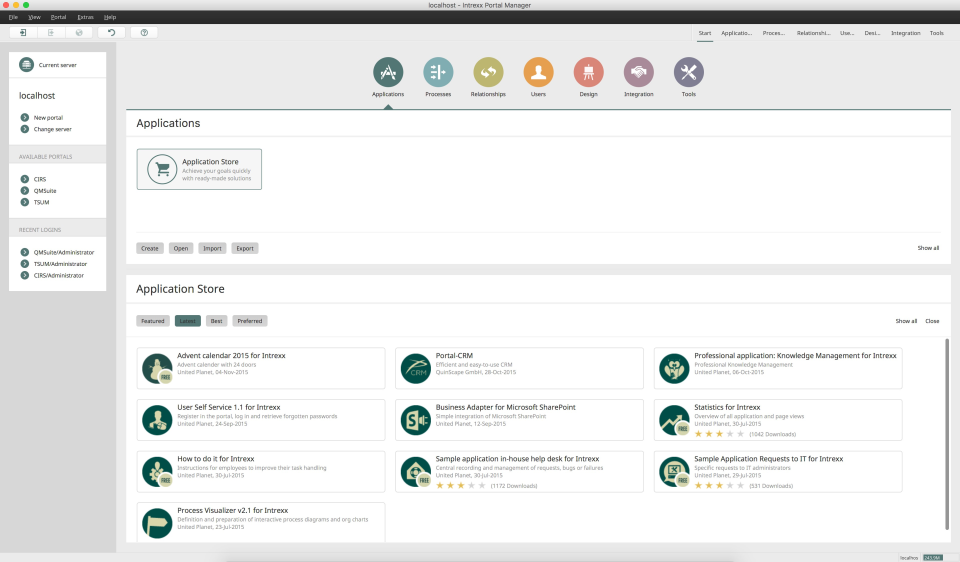Click the refresh arrow toolbar icon

(x=112, y=33)
